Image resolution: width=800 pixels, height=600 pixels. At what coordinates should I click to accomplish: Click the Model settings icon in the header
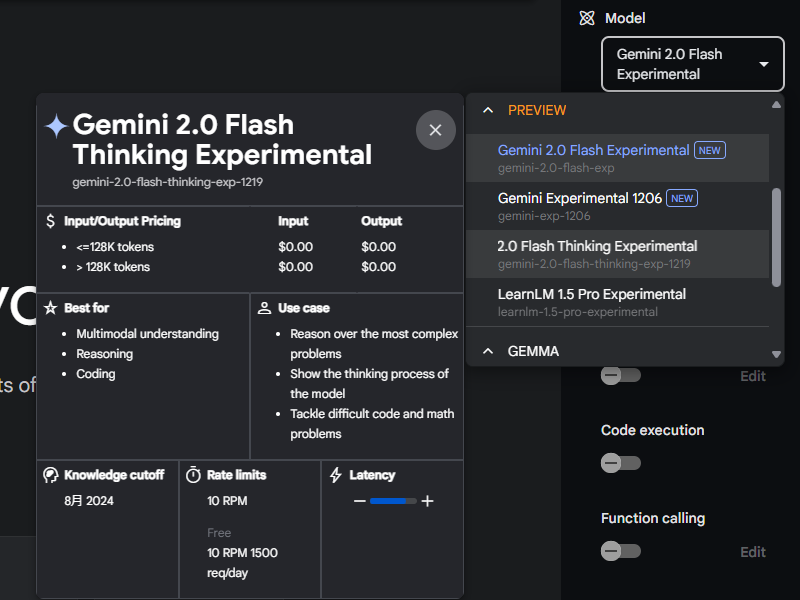coord(586,18)
